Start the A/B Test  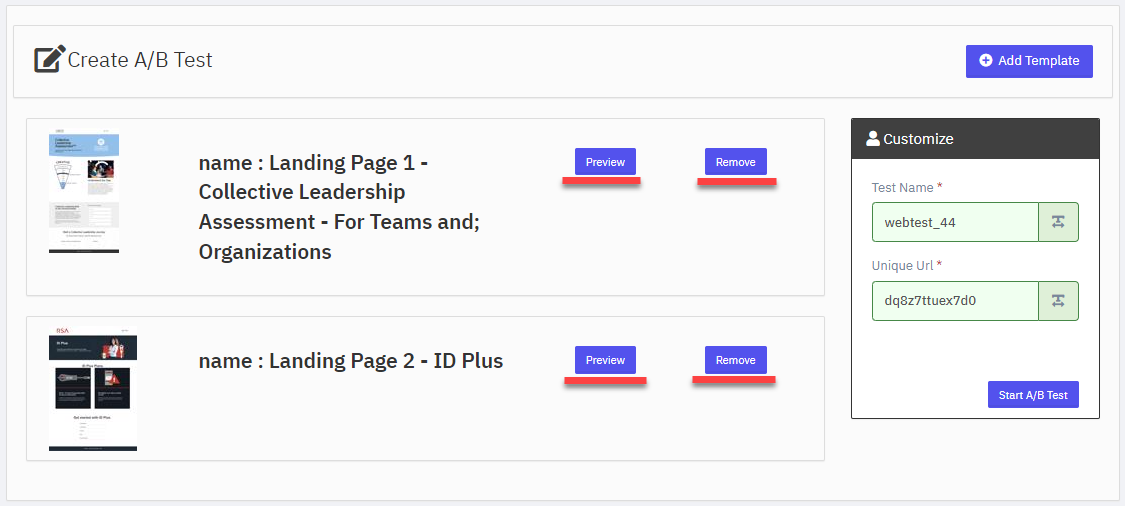[1033, 395]
